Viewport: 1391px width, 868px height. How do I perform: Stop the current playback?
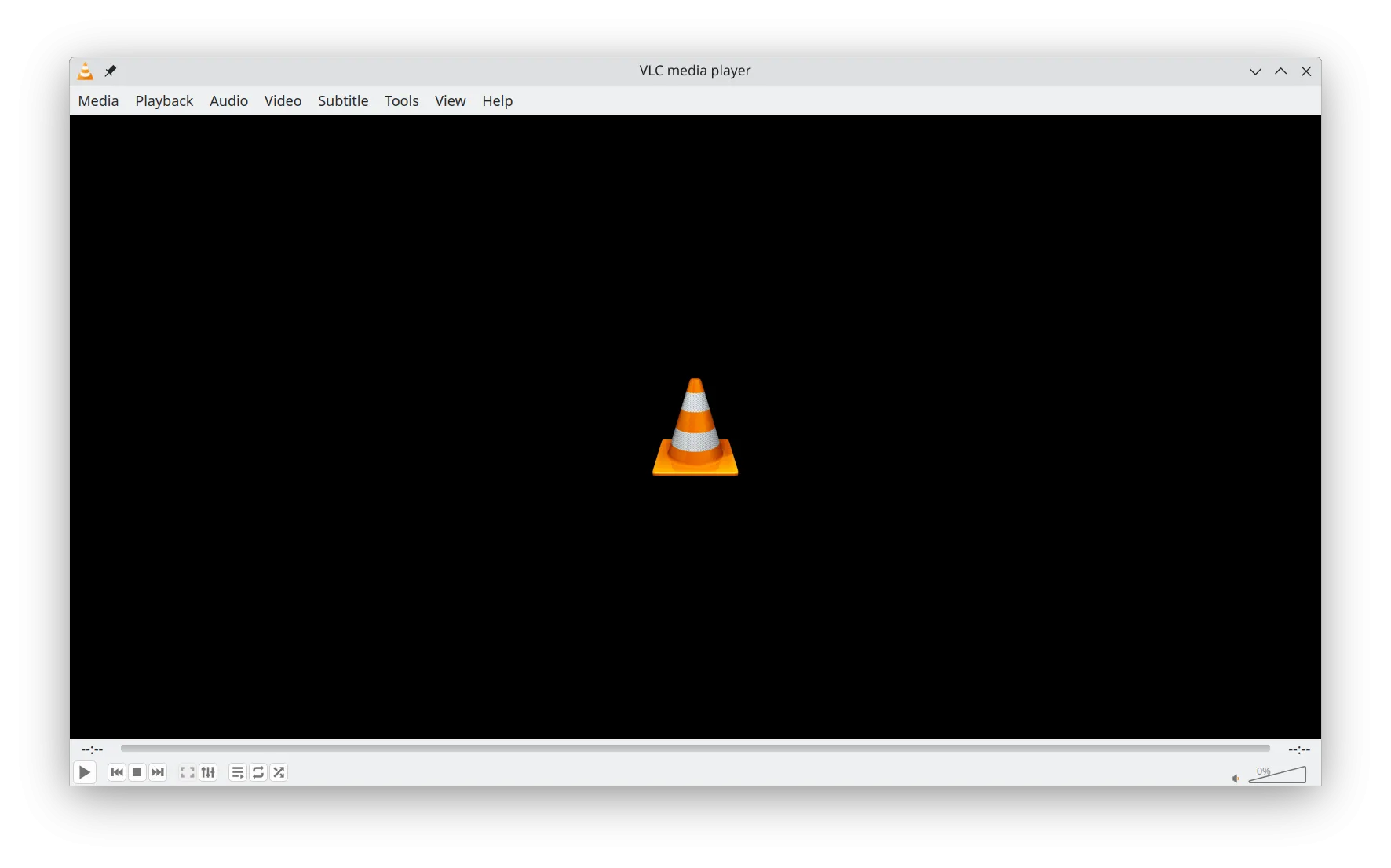(x=137, y=772)
